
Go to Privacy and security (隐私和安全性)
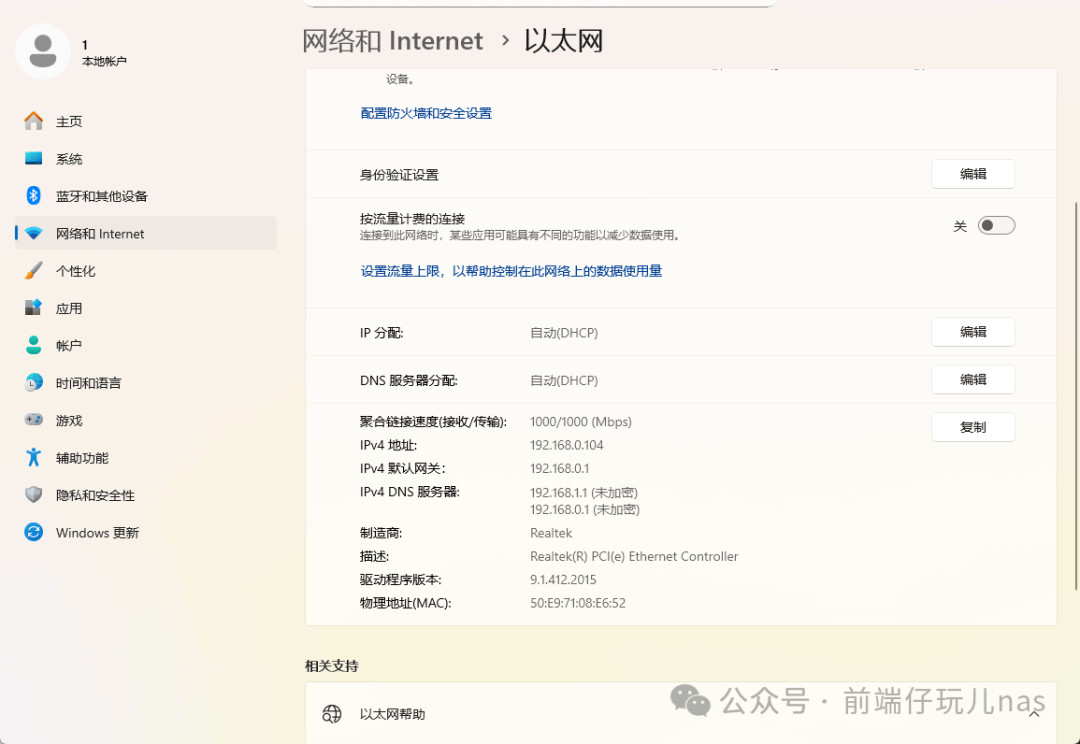click(x=95, y=495)
